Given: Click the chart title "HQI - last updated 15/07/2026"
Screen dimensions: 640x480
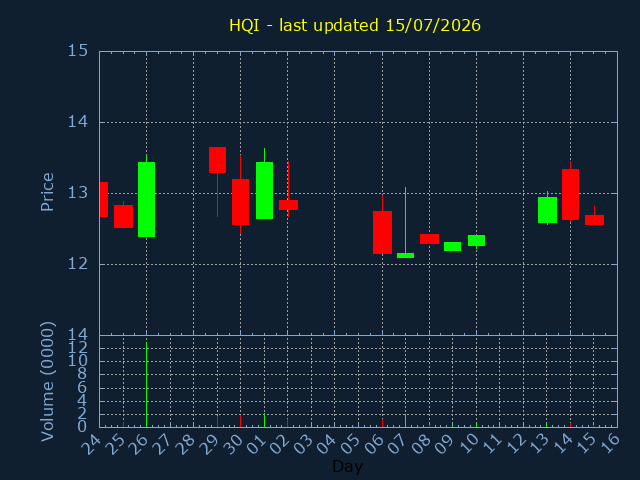Looking at the screenshot, I should (x=355, y=25).
